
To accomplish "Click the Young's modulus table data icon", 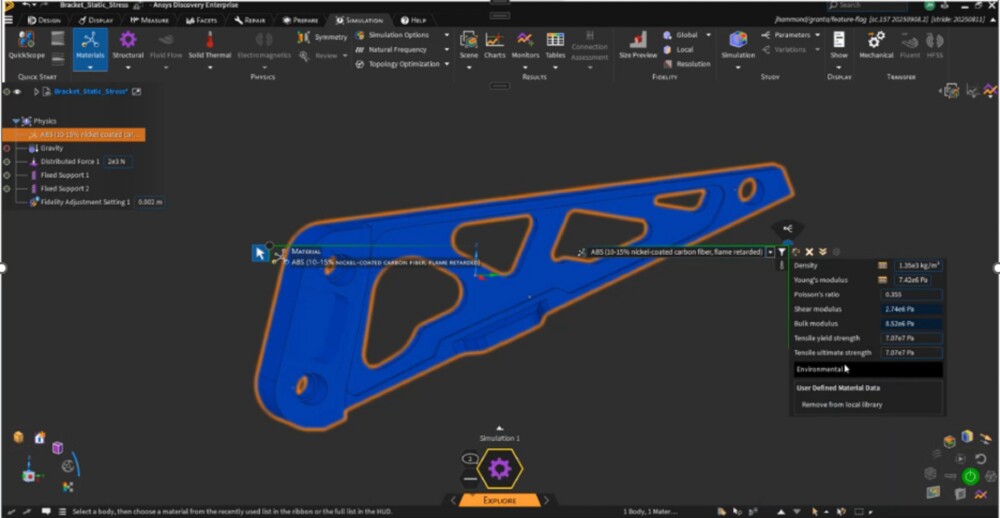I will pyautogui.click(x=882, y=280).
